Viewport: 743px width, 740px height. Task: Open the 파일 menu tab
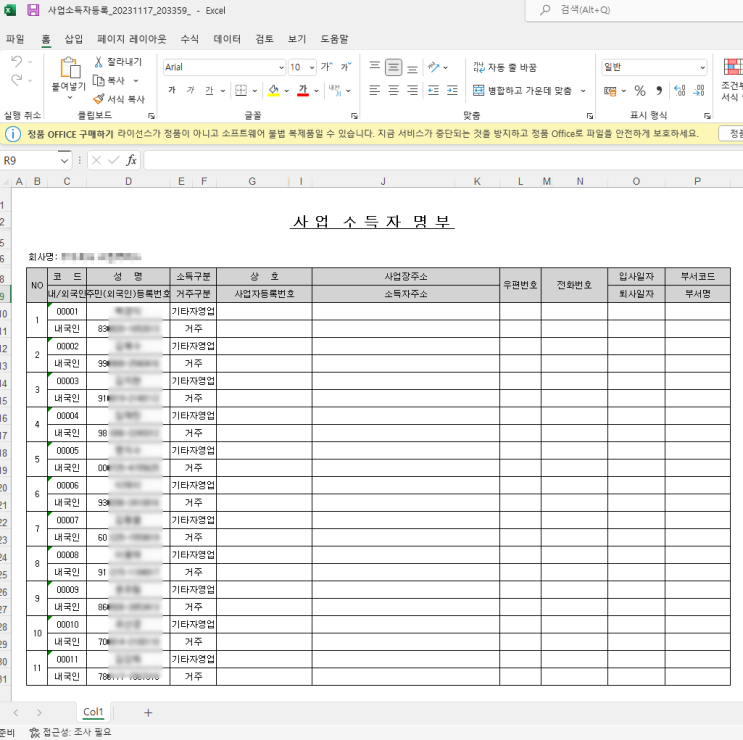coord(15,39)
